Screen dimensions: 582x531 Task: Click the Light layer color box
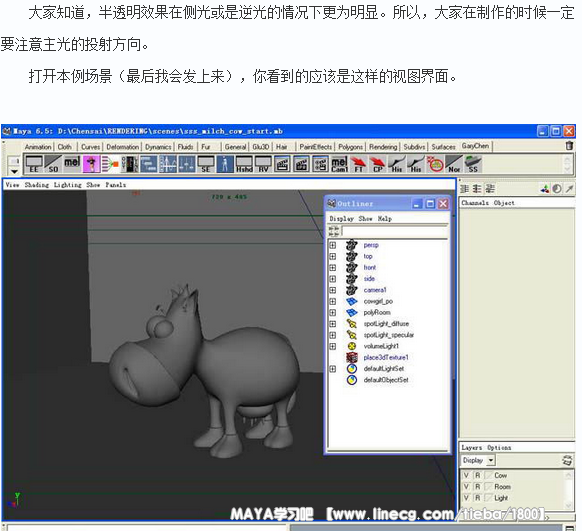click(488, 498)
